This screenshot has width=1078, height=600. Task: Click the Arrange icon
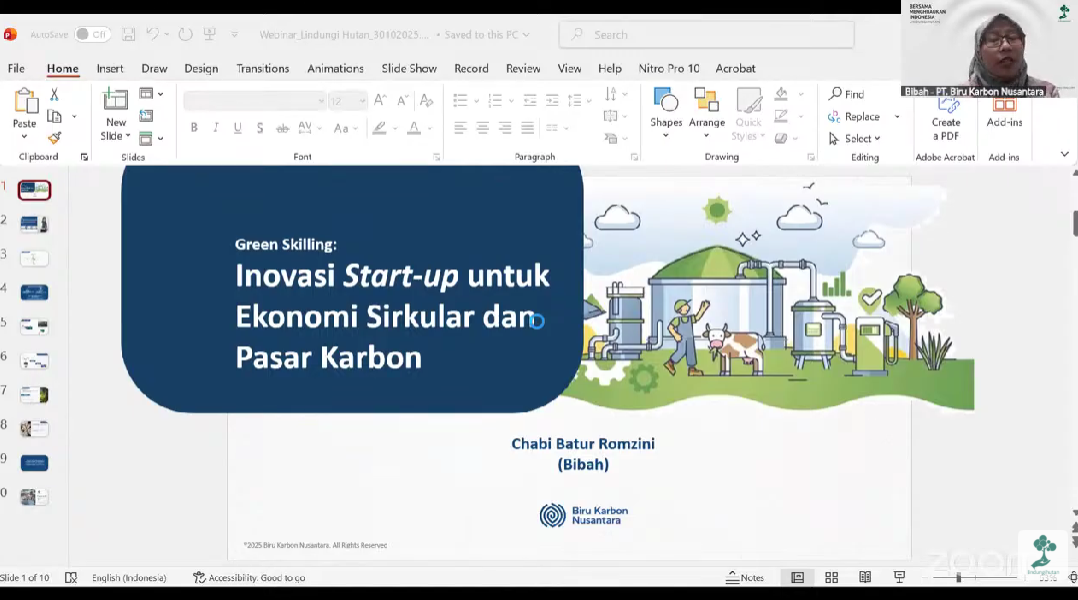click(706, 101)
